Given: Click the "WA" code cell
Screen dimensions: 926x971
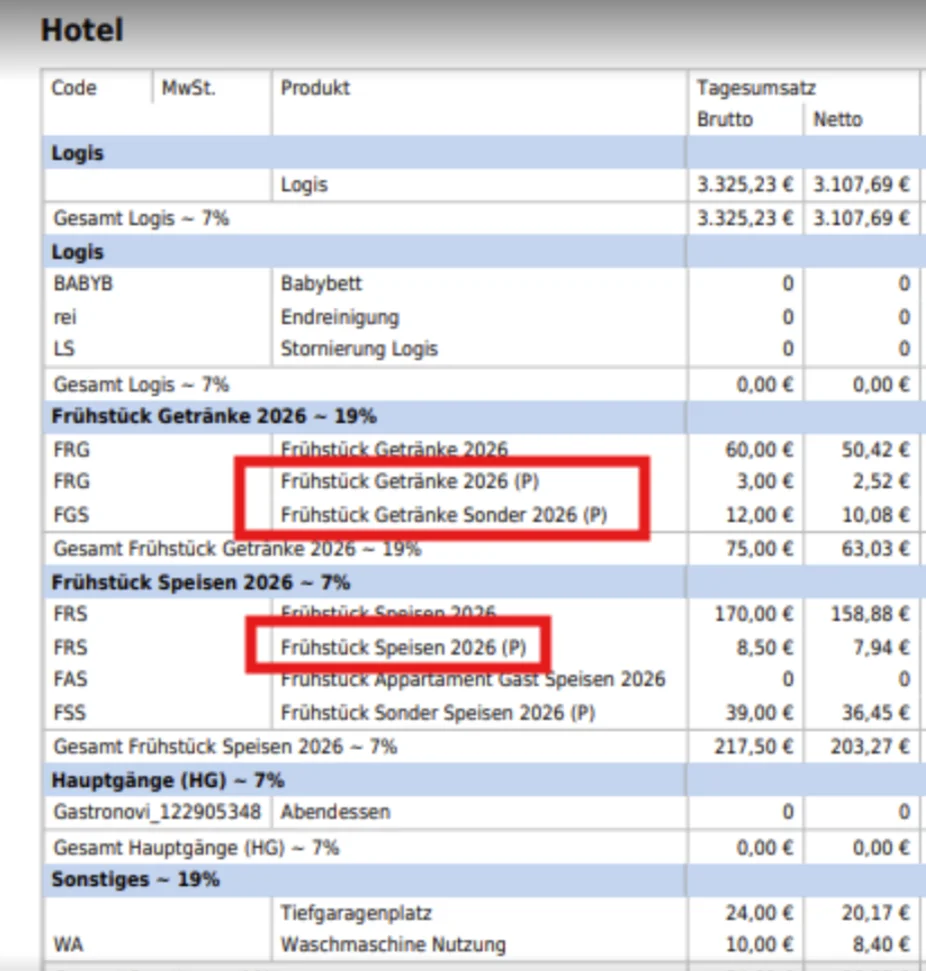Looking at the screenshot, I should tap(68, 944).
